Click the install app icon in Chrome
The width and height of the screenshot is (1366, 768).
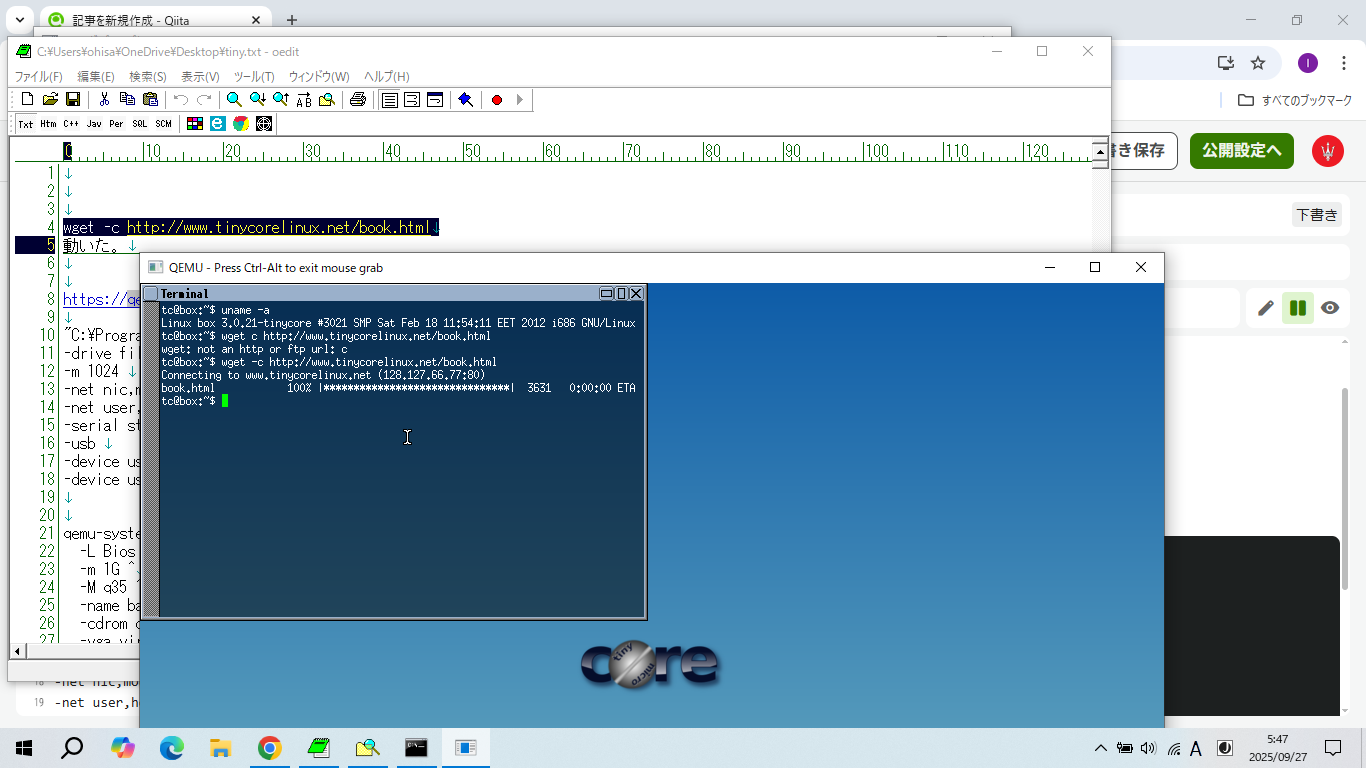coord(1226,63)
